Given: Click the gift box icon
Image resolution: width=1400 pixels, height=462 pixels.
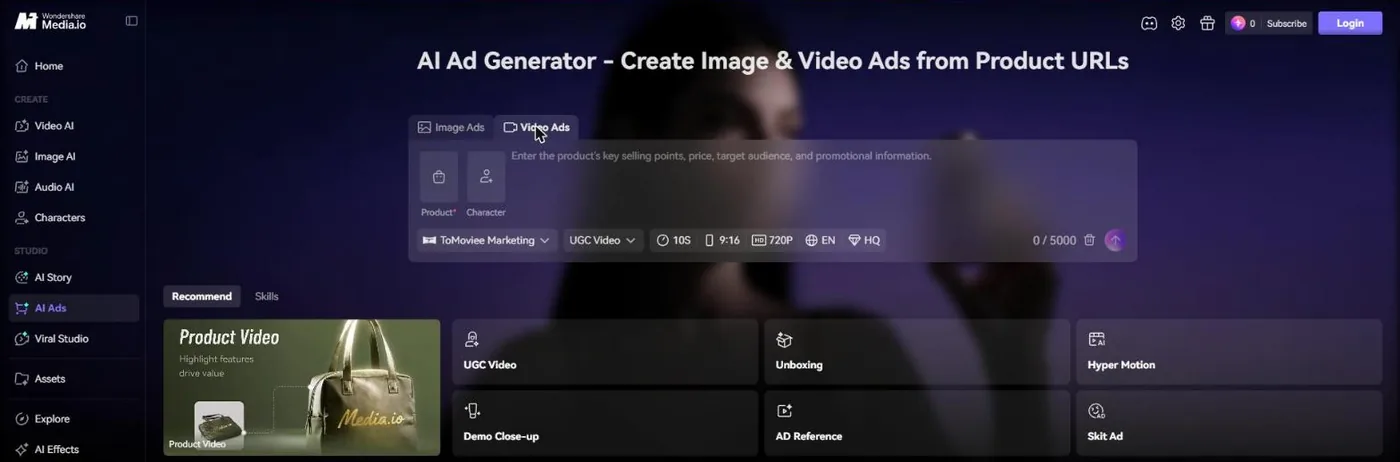Looking at the screenshot, I should (1207, 23).
